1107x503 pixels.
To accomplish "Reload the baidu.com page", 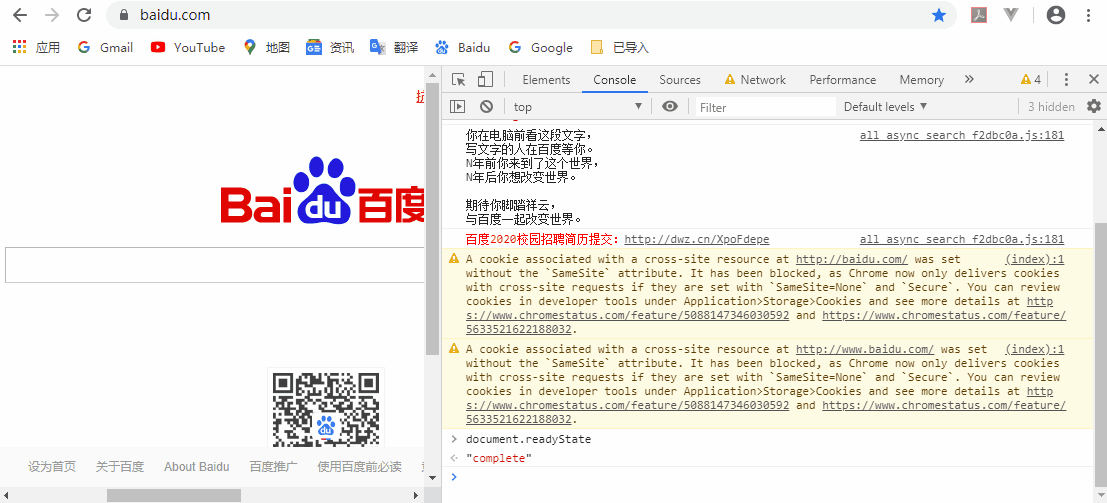I will [84, 15].
